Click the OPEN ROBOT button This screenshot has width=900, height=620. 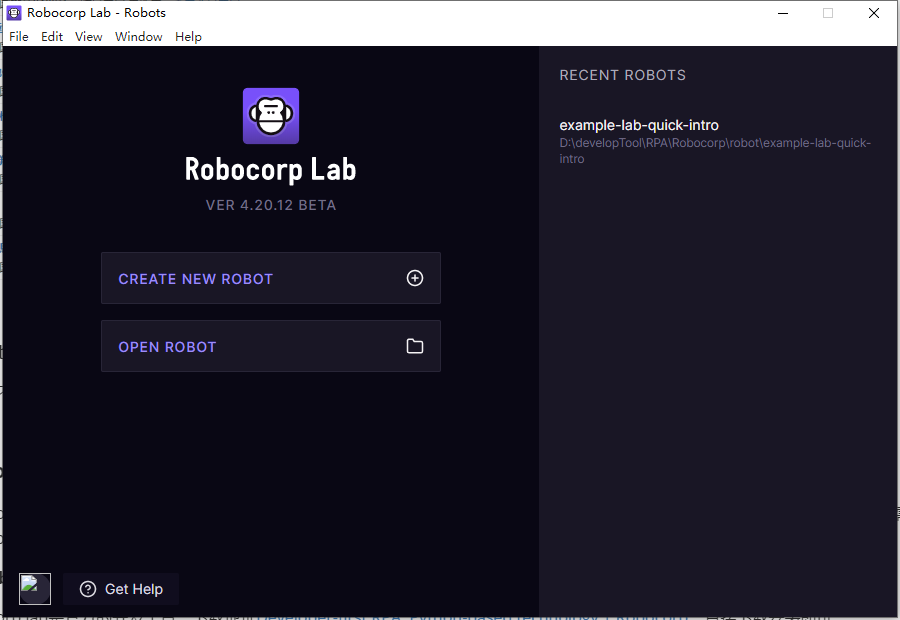(x=270, y=346)
